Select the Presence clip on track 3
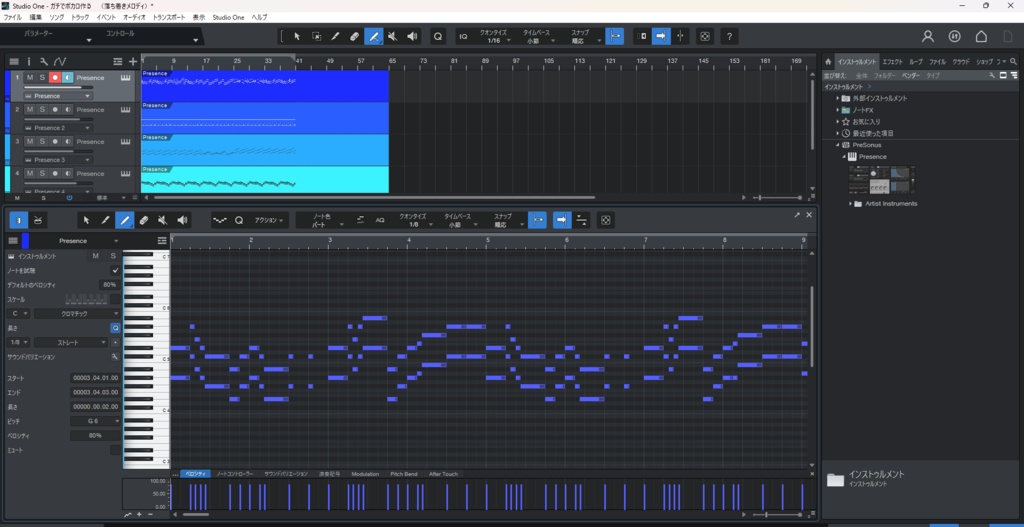 point(264,150)
